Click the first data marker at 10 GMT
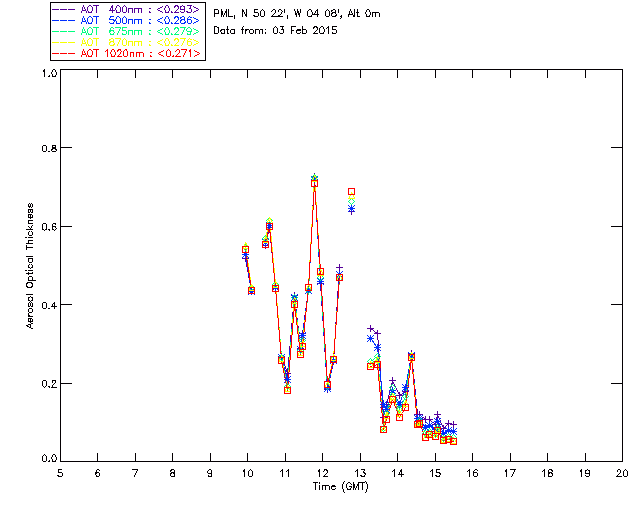Image resolution: width=640 pixels, height=512 pixels. tap(245, 249)
